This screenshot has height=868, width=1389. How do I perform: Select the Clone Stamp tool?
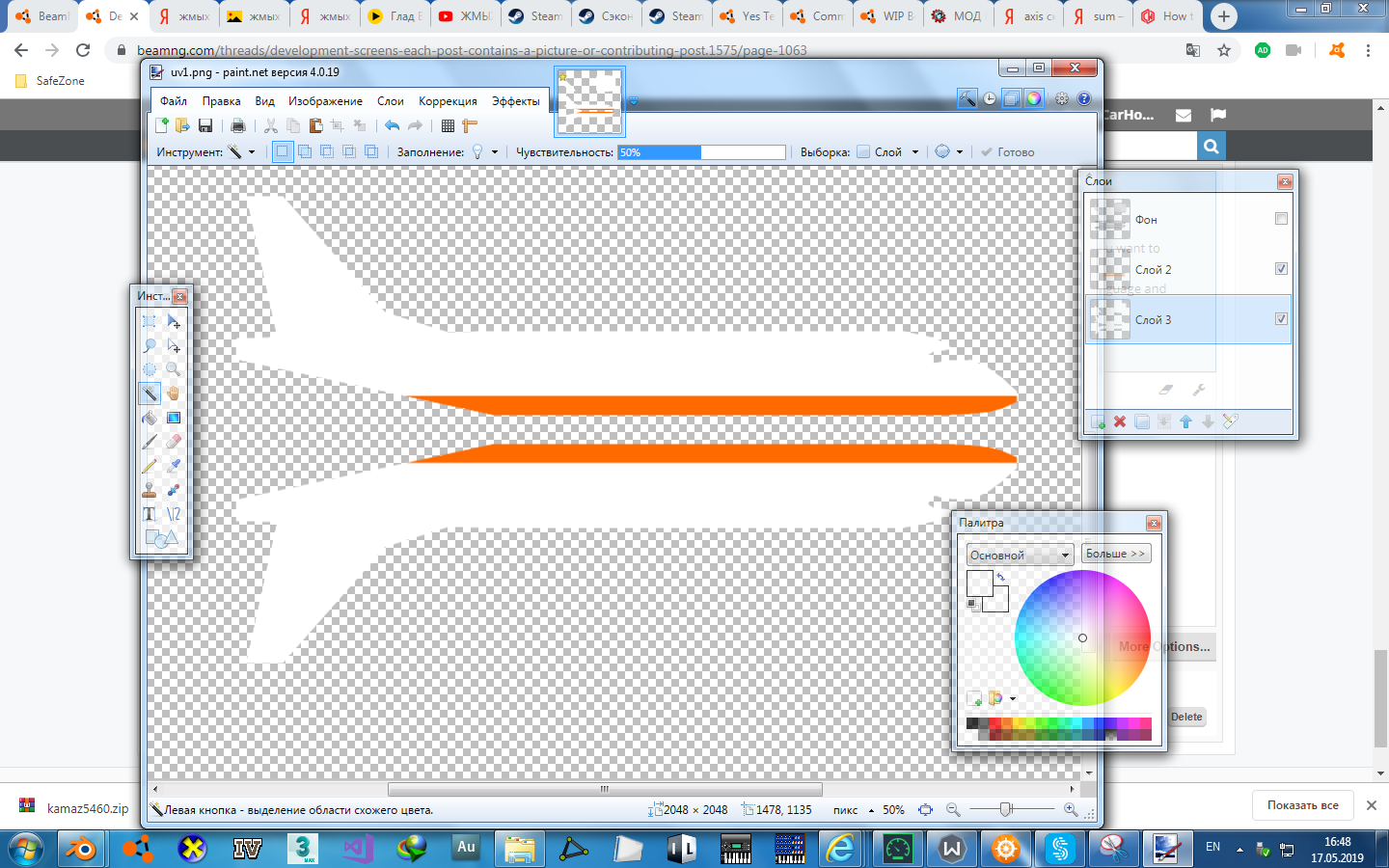tap(150, 490)
